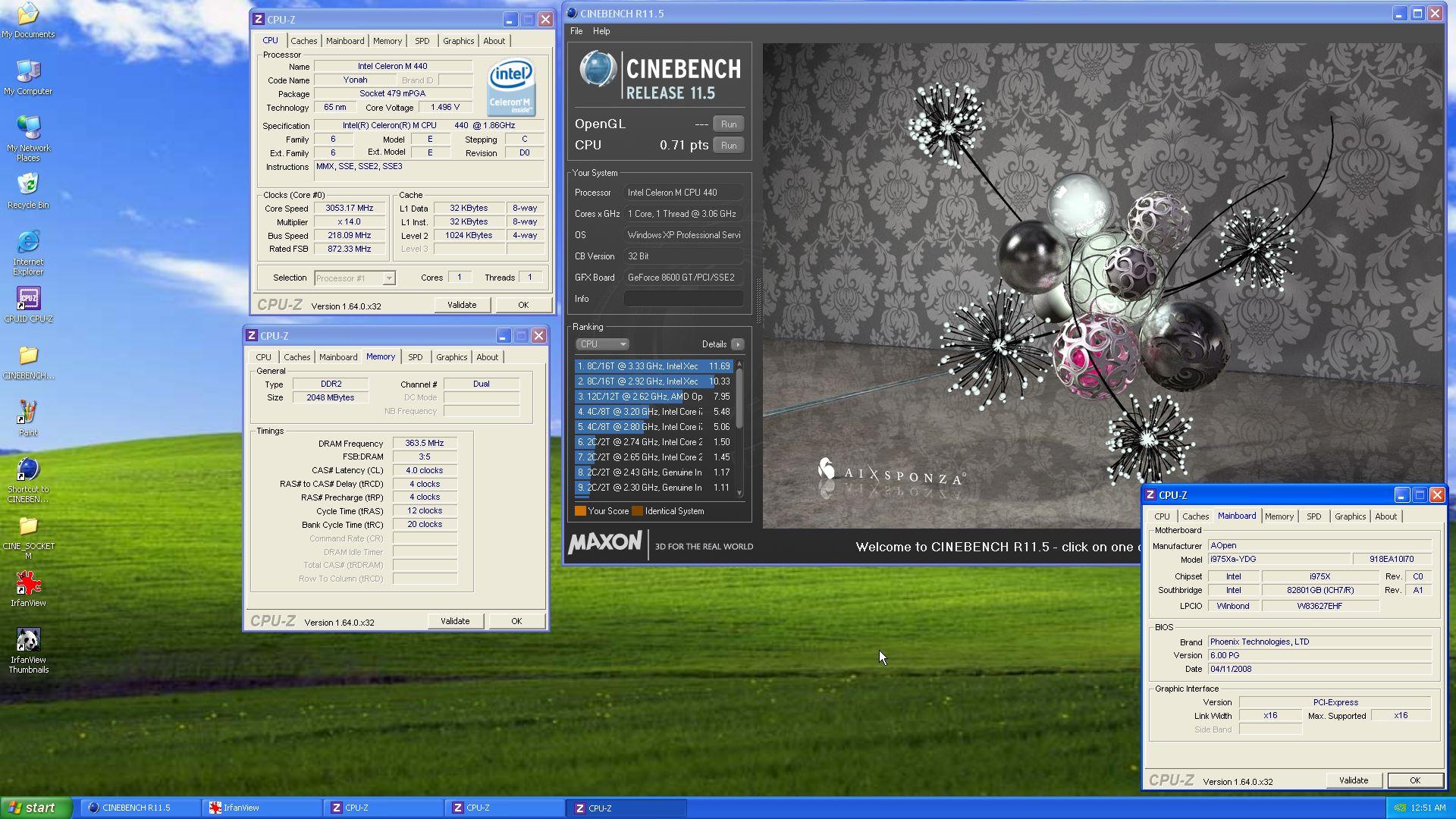Viewport: 1456px width, 819px height.
Task: Open My Computer desktop icon
Action: pos(28,78)
